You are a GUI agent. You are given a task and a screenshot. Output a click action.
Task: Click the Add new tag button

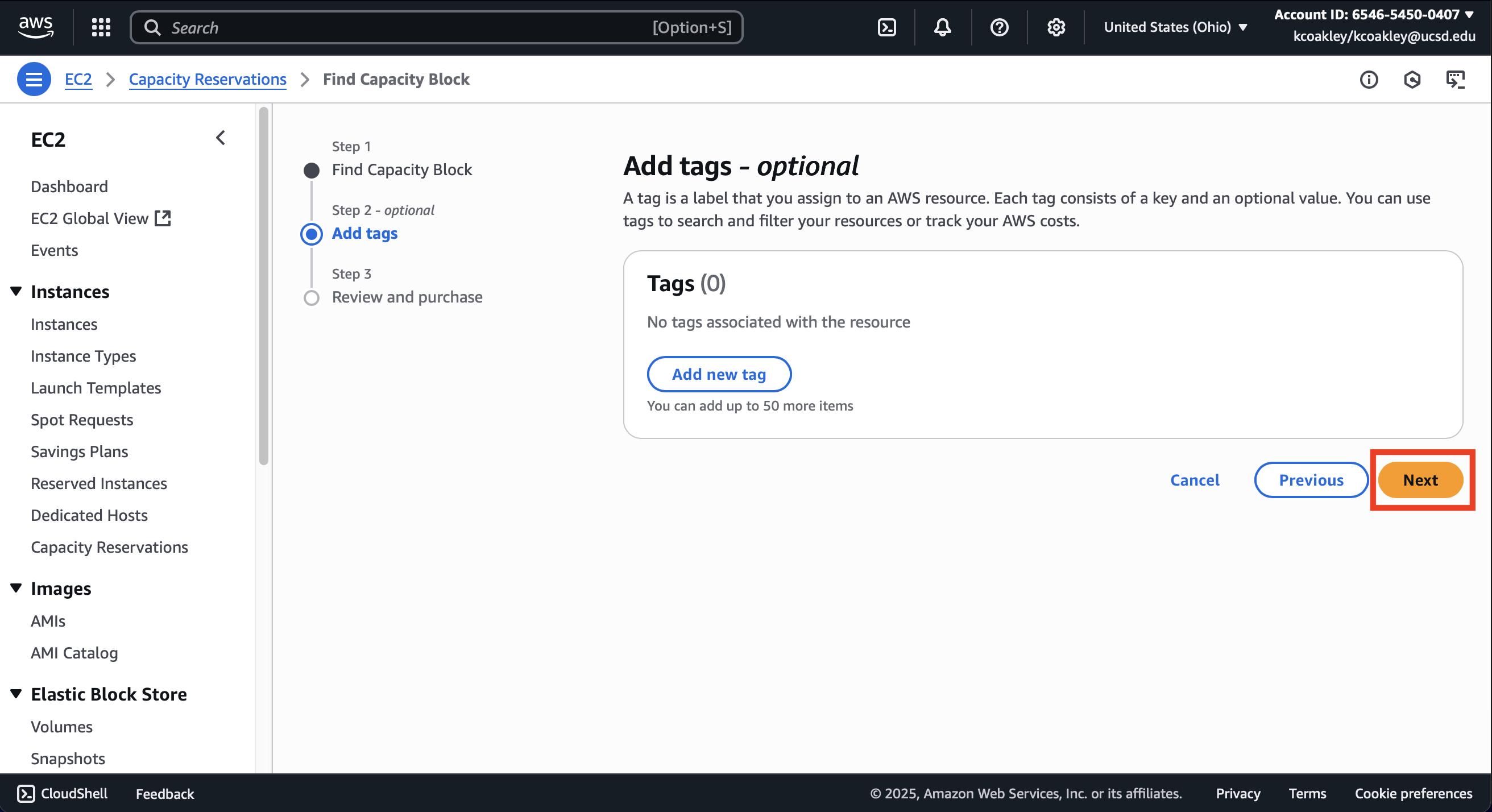718,374
